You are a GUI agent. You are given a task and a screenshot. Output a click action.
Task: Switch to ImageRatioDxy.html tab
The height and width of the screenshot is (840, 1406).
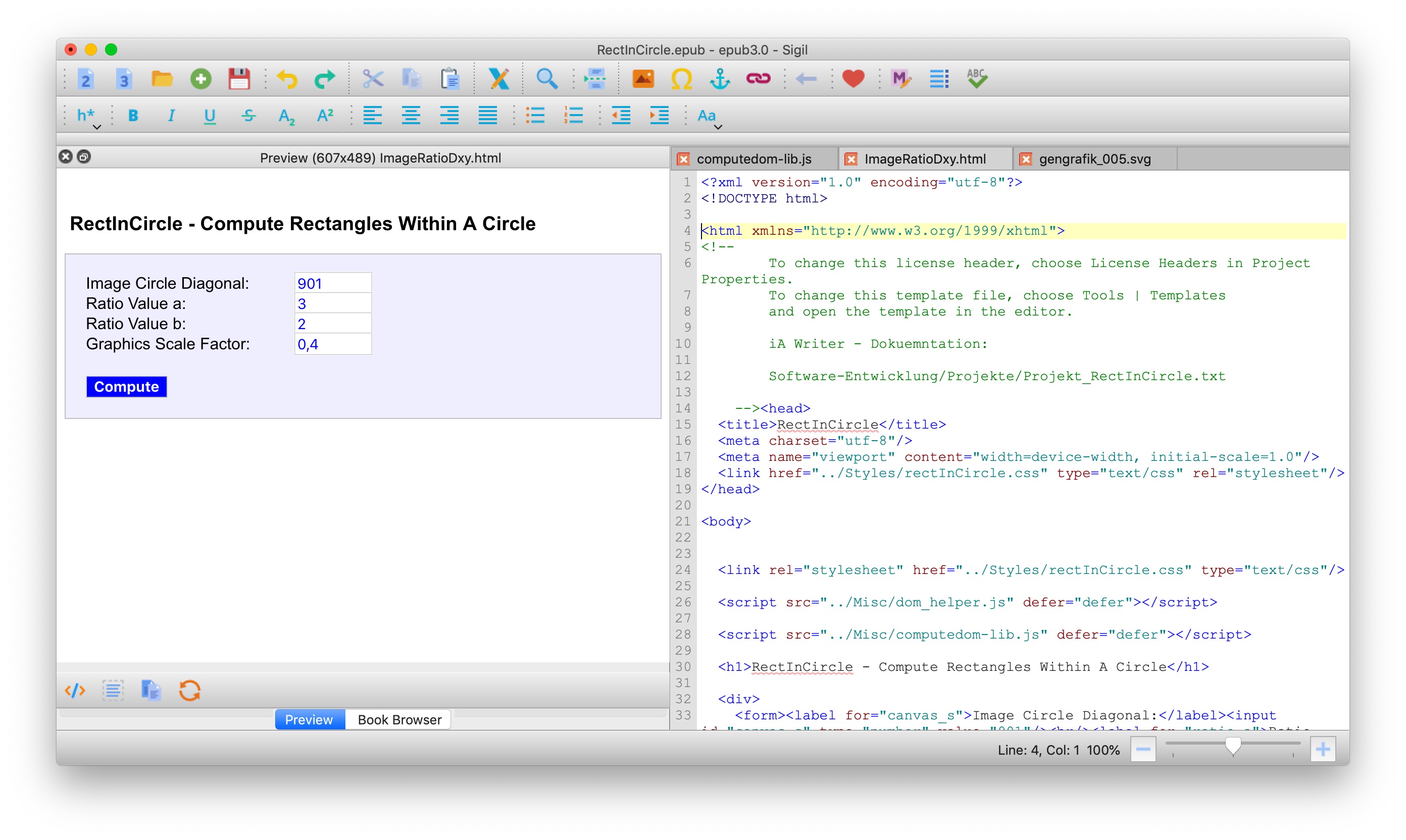pos(925,159)
